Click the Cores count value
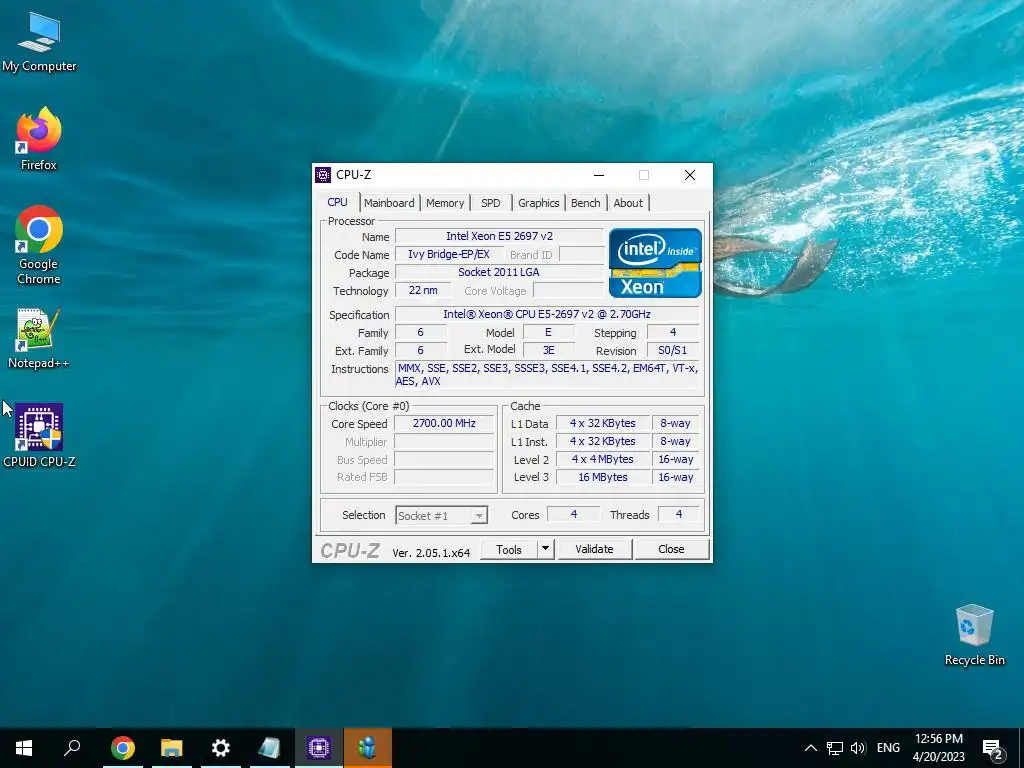 573,515
